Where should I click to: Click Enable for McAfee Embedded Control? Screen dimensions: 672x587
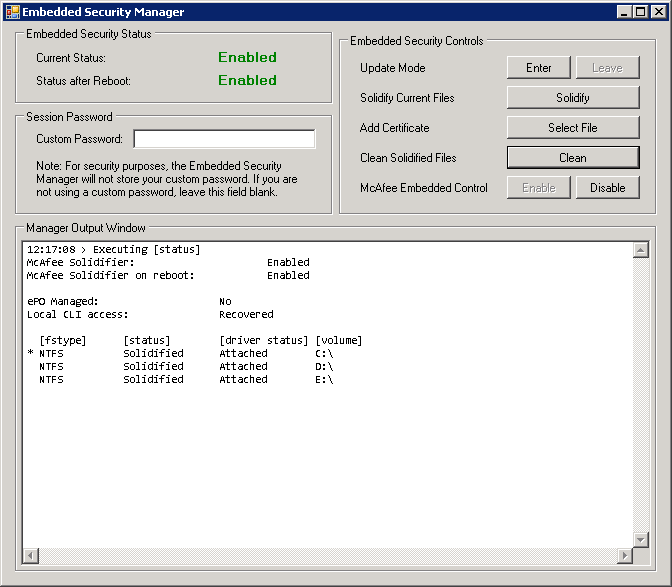(539, 188)
